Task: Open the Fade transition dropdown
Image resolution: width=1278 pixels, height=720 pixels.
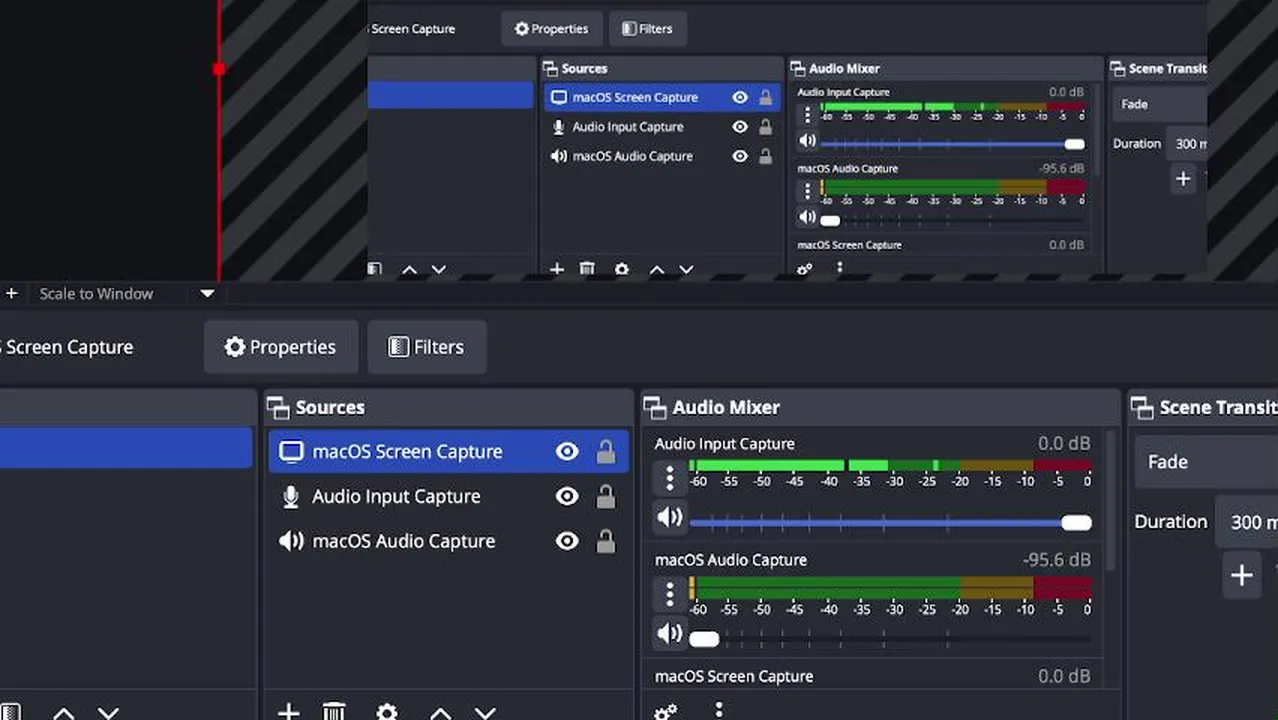Action: click(1206, 462)
